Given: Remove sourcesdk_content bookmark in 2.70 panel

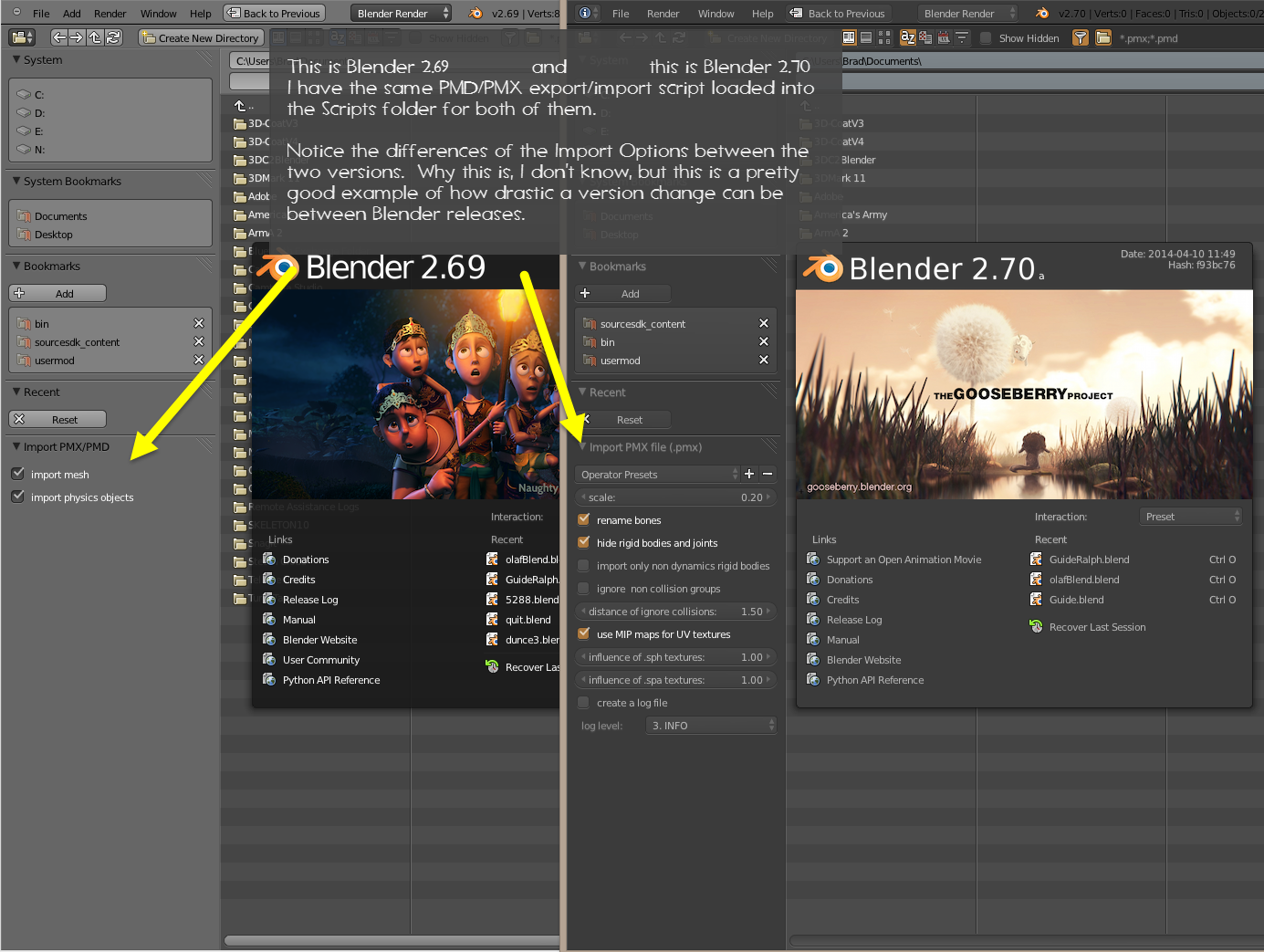Looking at the screenshot, I should pos(764,323).
